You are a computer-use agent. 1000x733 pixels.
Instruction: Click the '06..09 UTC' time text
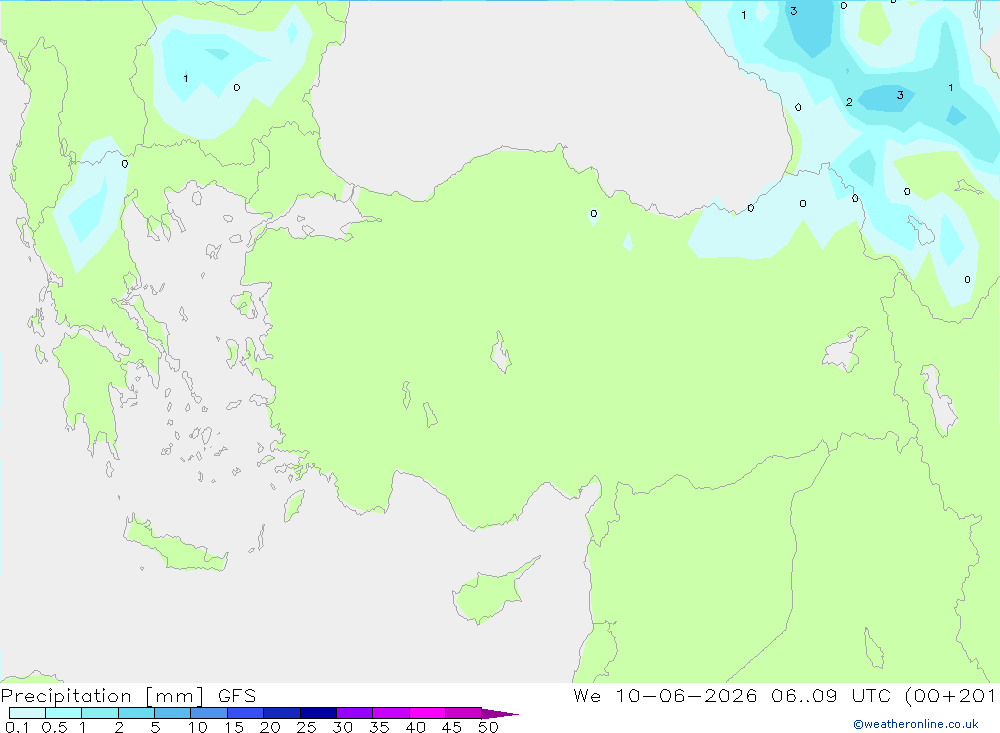click(830, 695)
